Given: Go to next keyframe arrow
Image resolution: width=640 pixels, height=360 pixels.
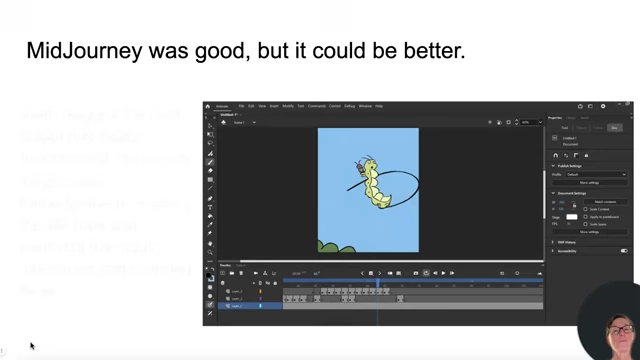Looking at the screenshot, I should pyautogui.click(x=380, y=273).
